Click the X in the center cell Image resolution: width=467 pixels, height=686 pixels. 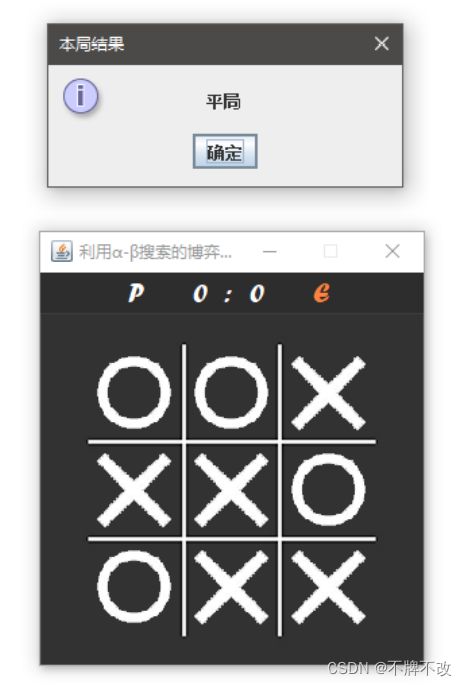pyautogui.click(x=231, y=490)
